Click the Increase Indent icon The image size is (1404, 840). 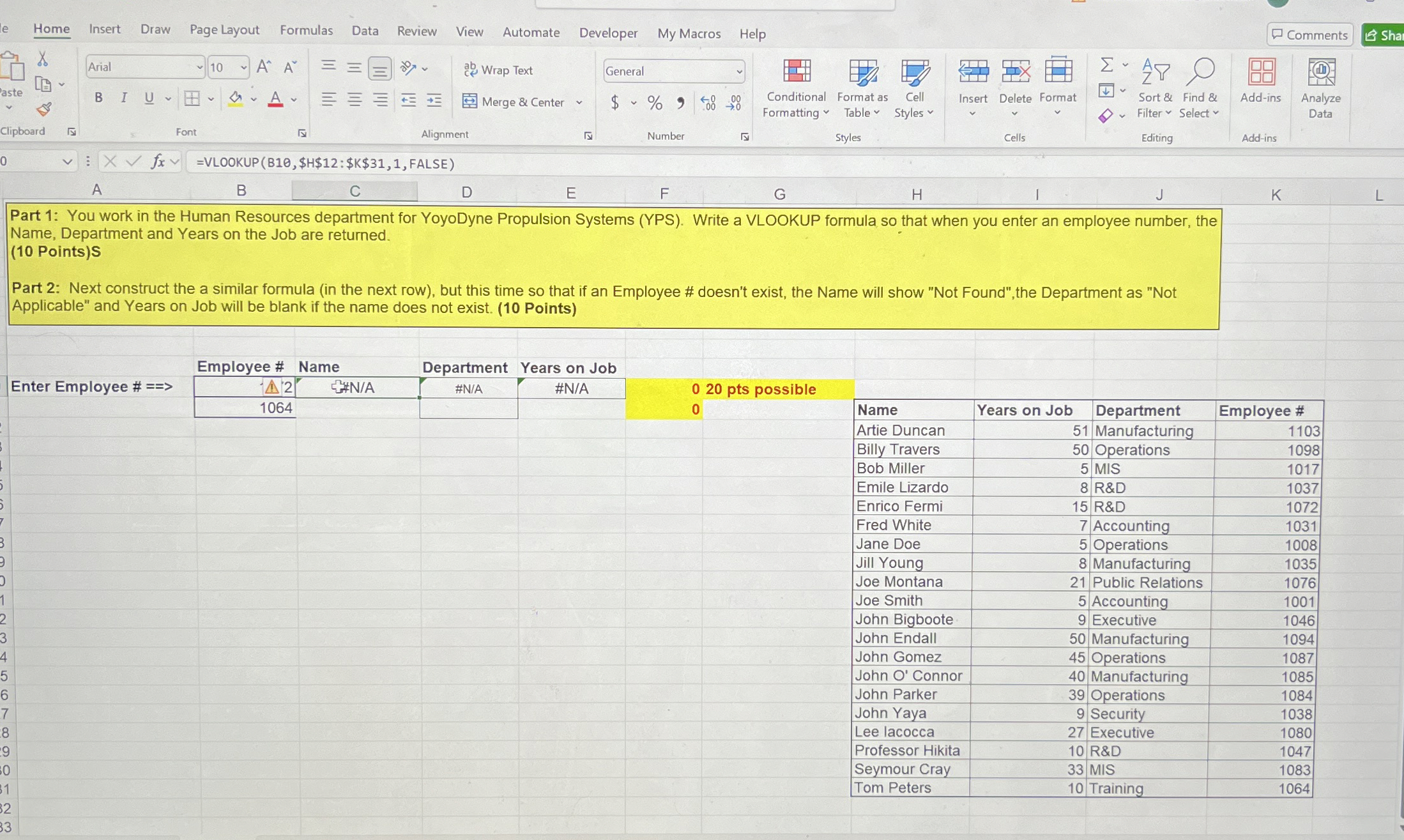click(434, 100)
